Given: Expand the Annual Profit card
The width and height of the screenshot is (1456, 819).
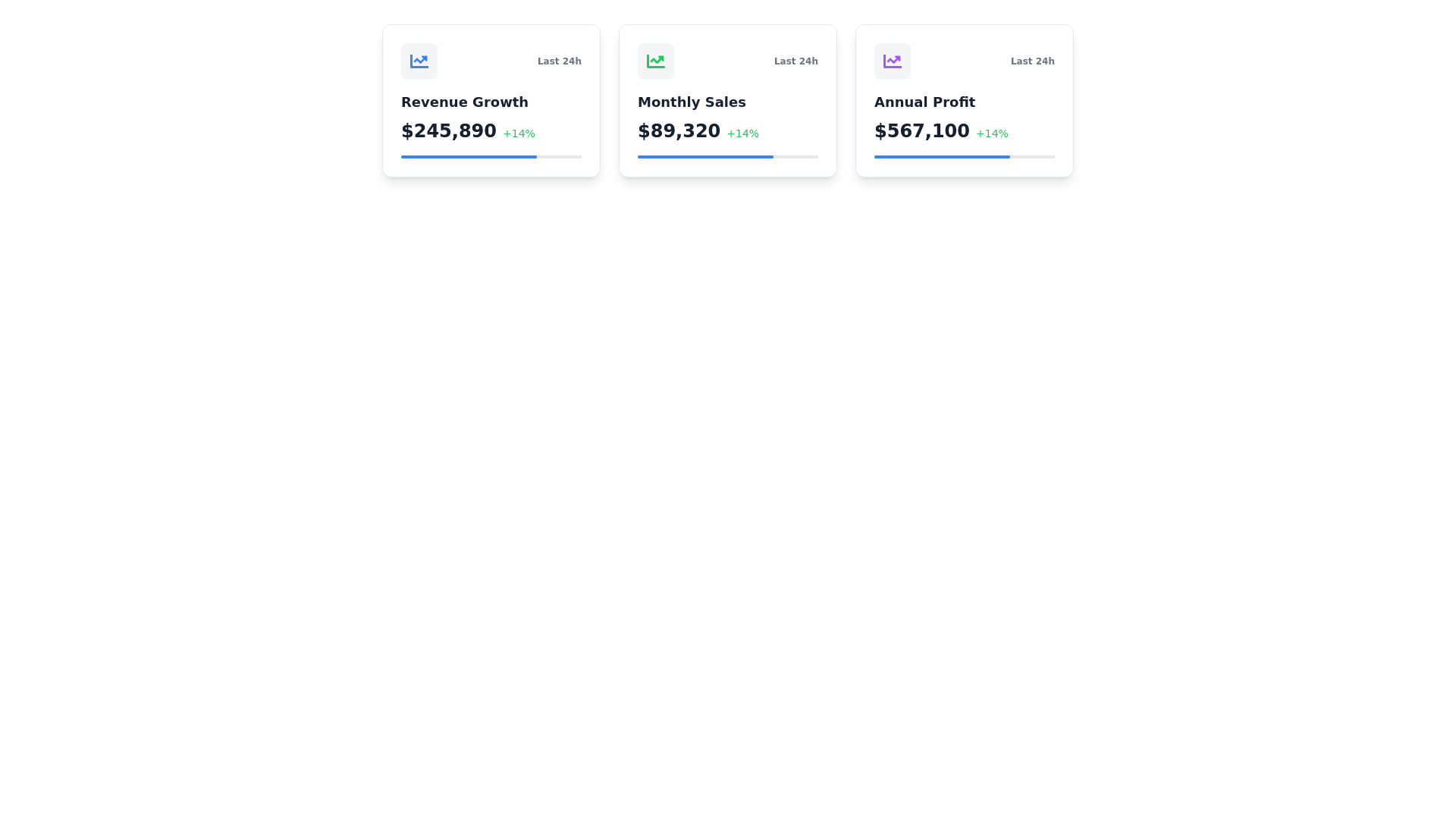Looking at the screenshot, I should click(x=964, y=100).
